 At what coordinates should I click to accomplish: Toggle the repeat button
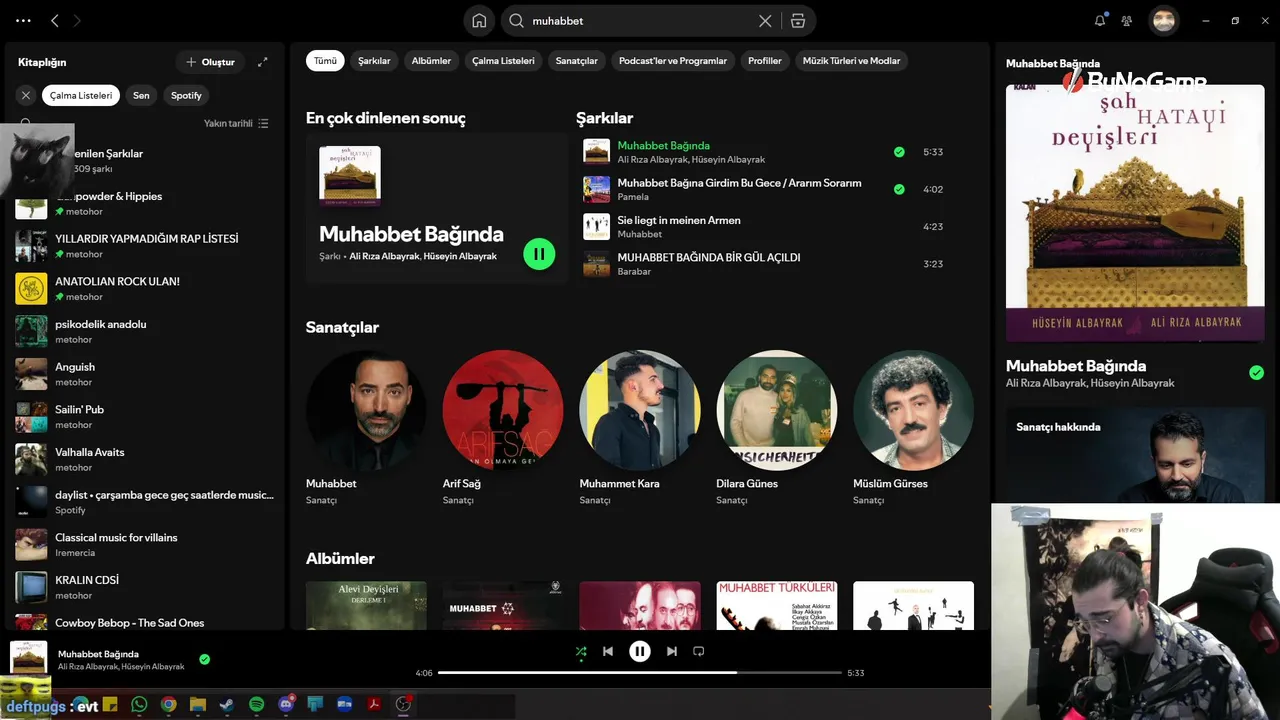(699, 651)
